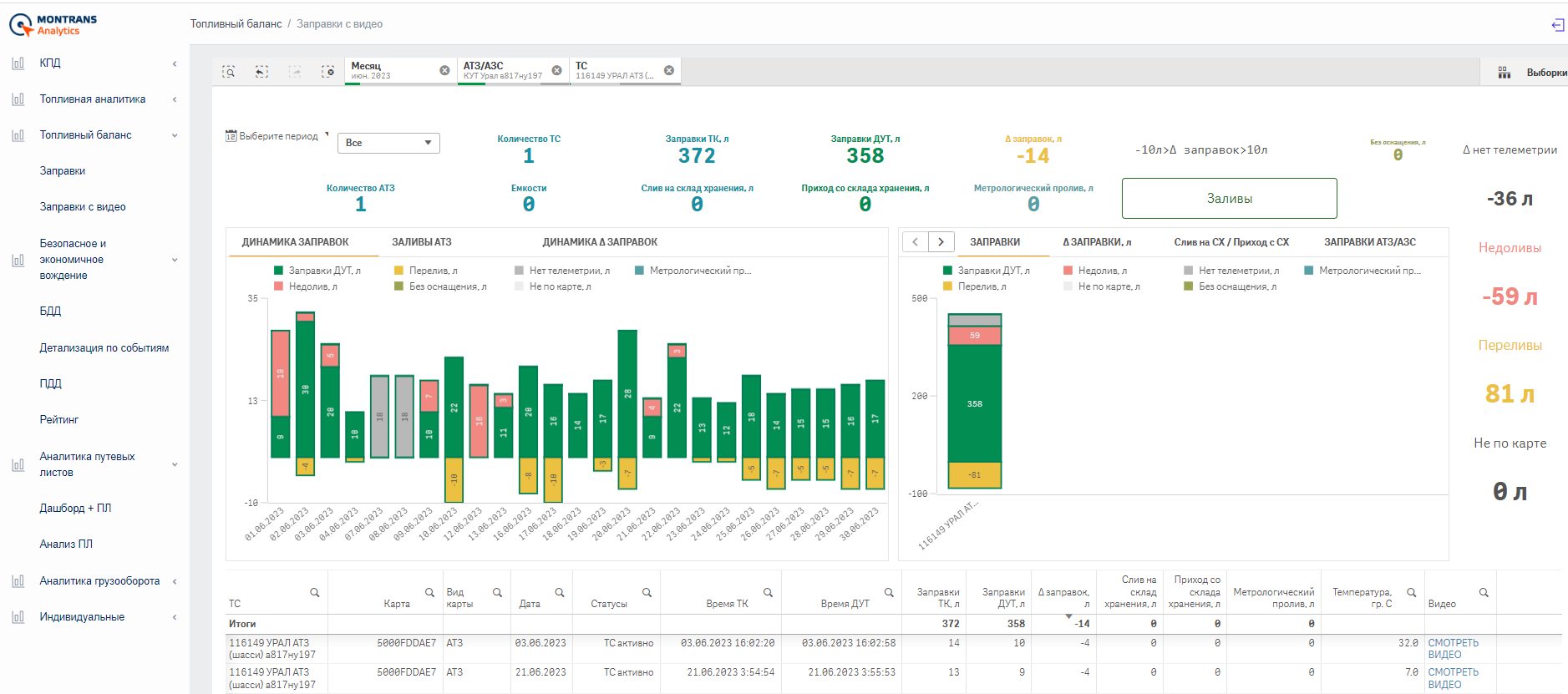Open Детализация по событиям menu item
The width and height of the screenshot is (1568, 694).
(104, 348)
